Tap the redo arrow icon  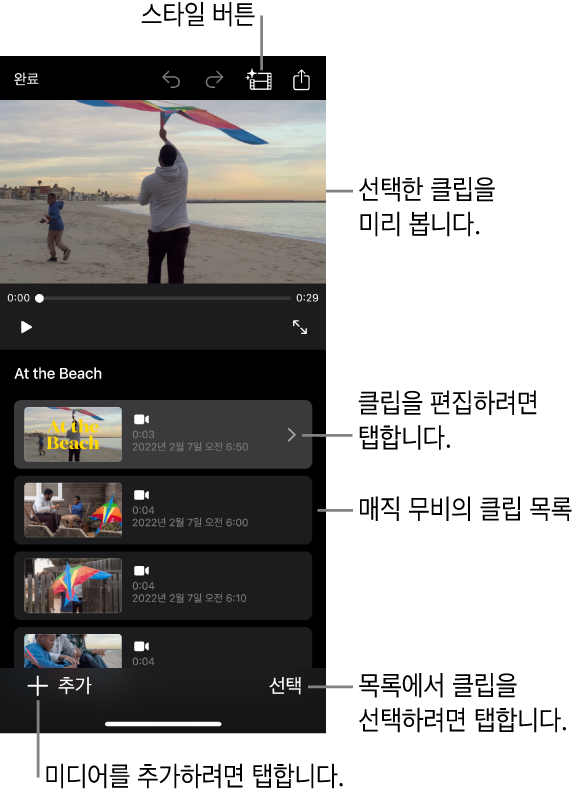click(214, 80)
